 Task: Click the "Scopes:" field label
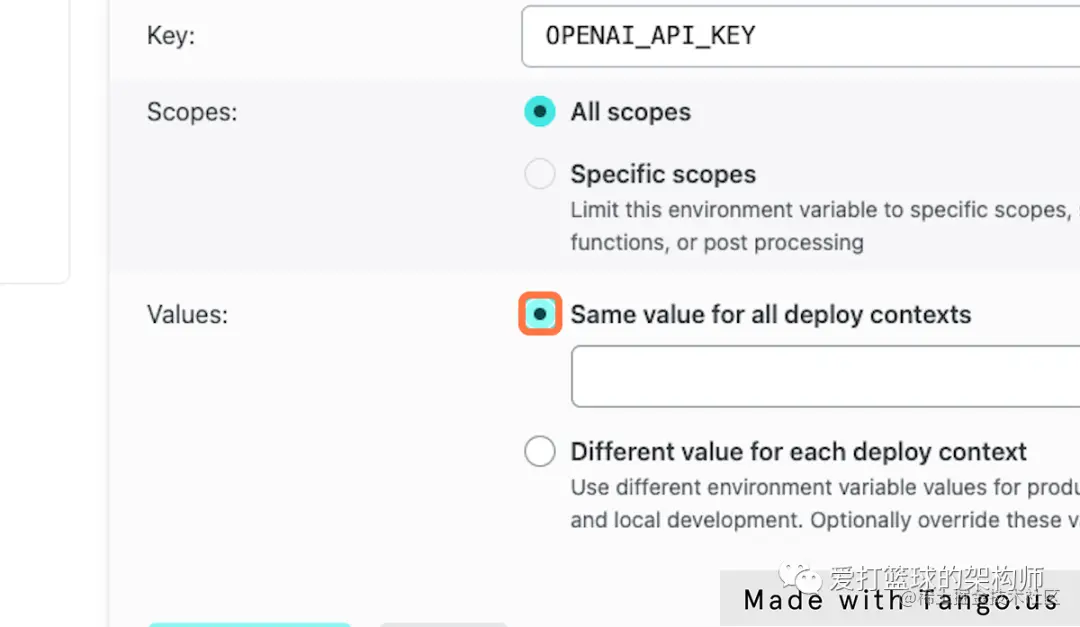(x=192, y=112)
